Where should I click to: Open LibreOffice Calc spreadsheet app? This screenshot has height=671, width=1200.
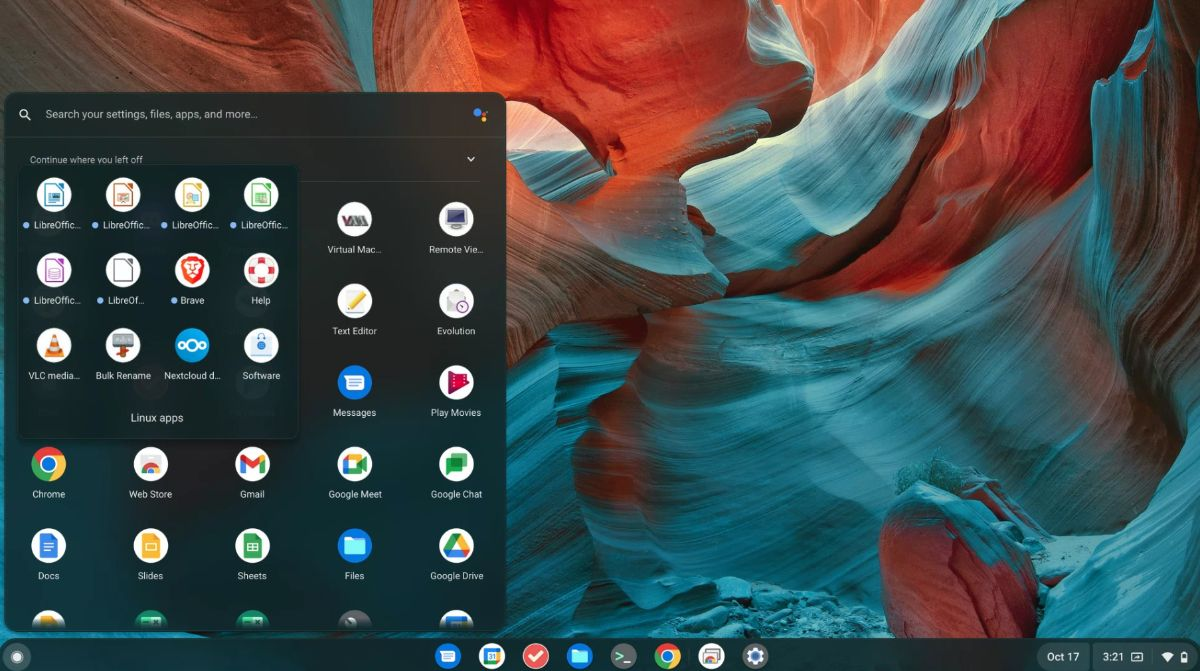pos(261,195)
